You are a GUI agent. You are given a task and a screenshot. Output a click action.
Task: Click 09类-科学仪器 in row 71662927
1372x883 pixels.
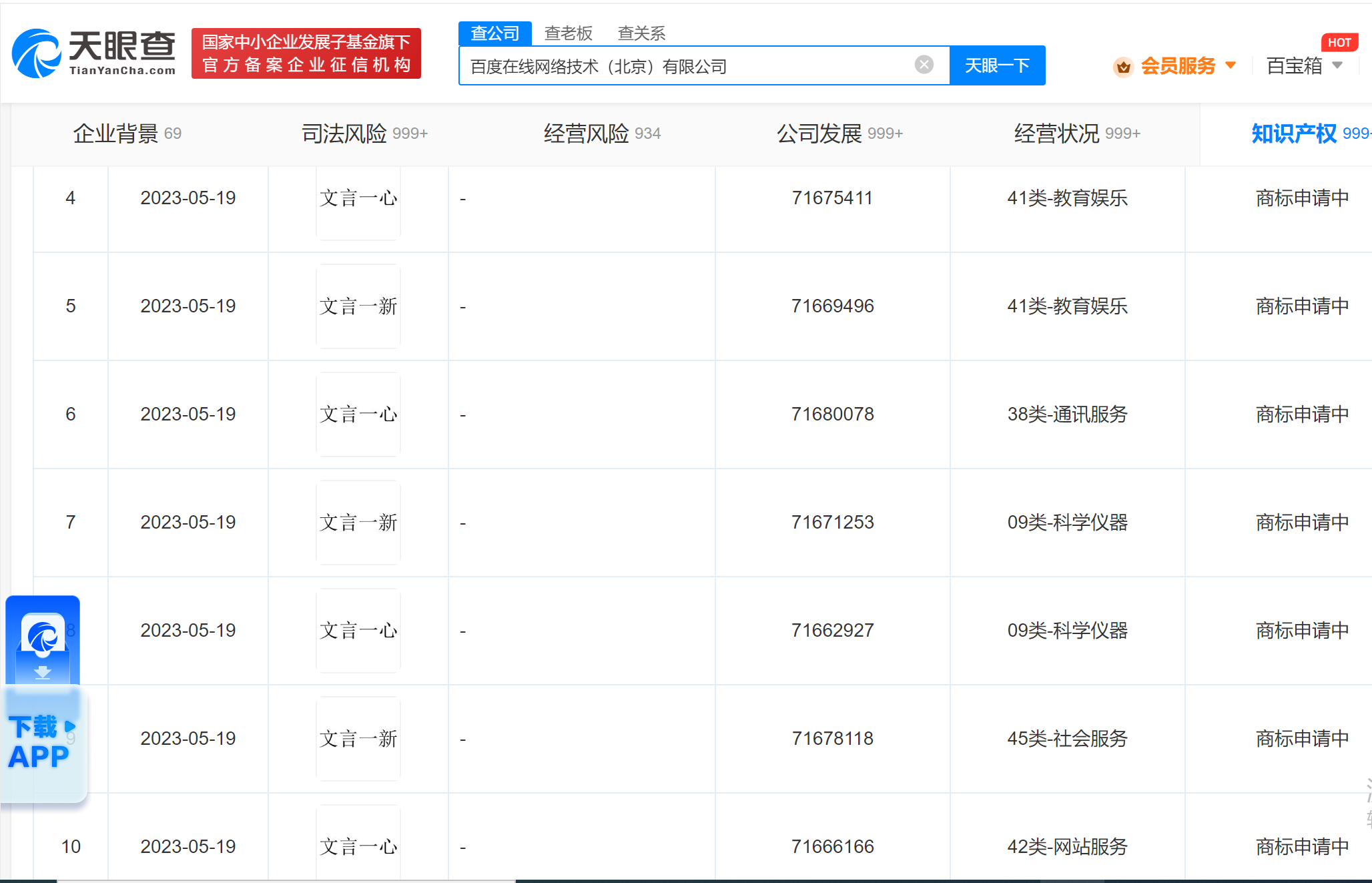1067,631
